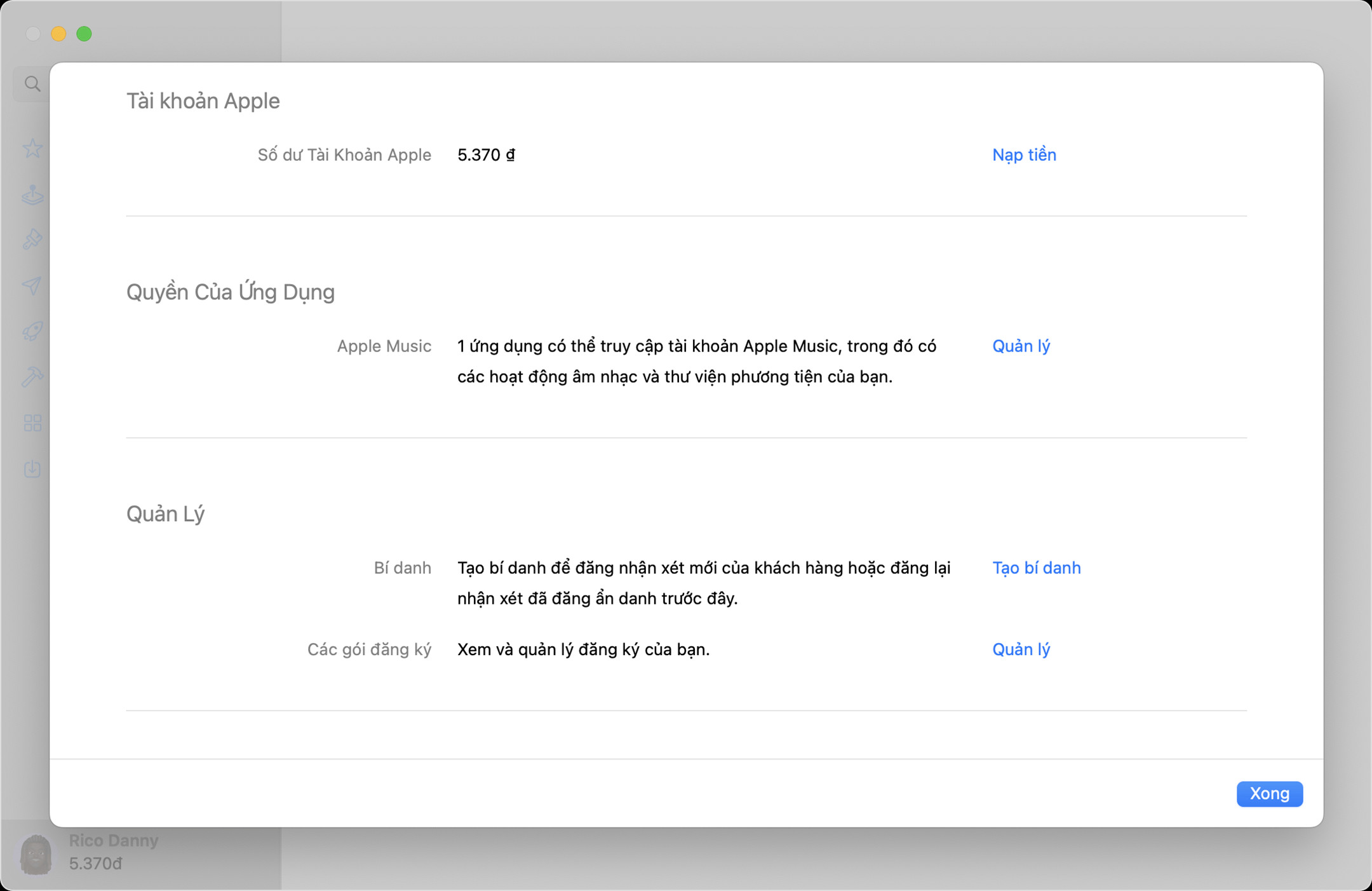
Task: Click the green zoom window button
Action: [x=84, y=34]
